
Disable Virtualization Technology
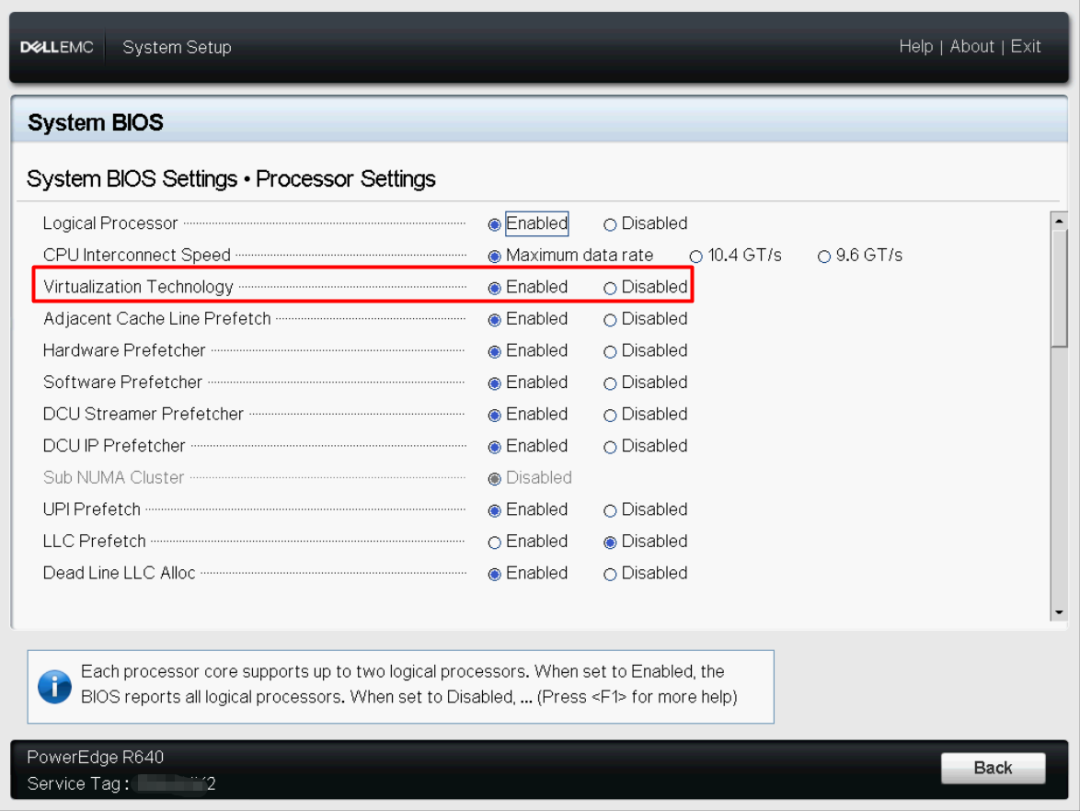[x=611, y=288]
